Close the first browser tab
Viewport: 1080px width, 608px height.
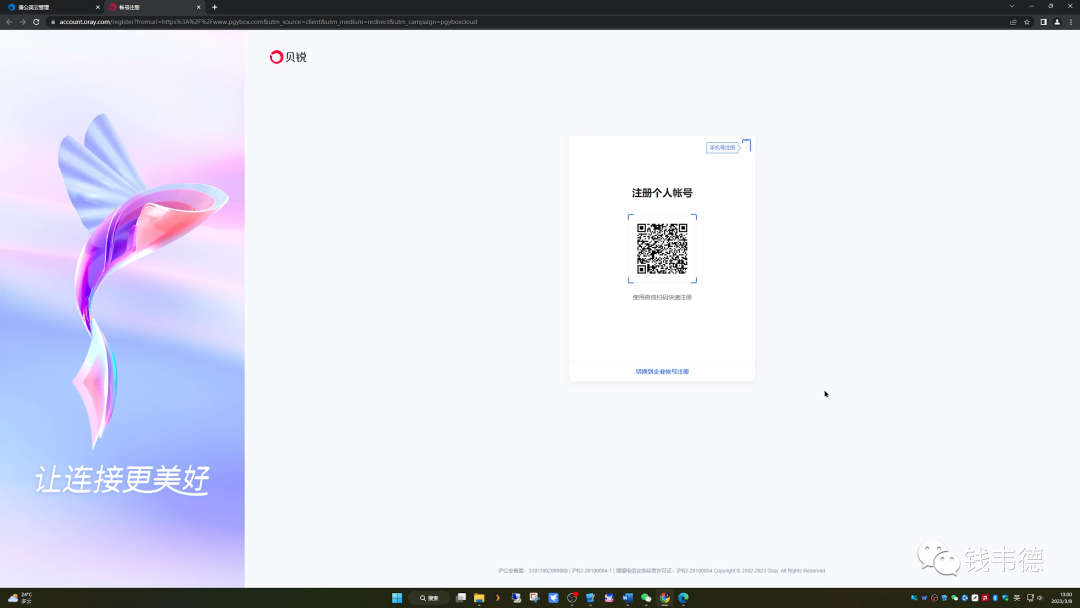97,7
